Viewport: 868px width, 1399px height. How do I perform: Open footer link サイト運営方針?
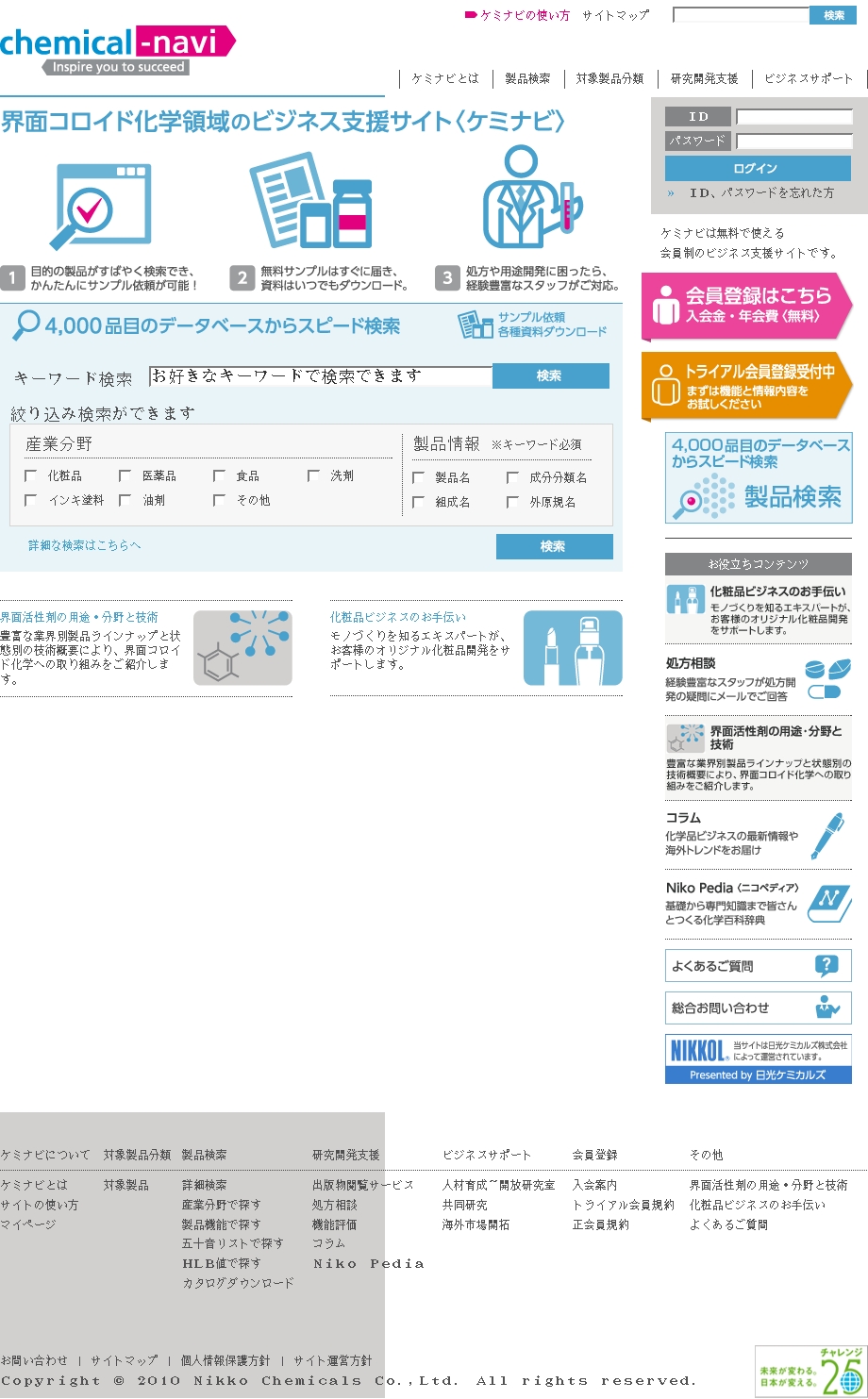(332, 1360)
